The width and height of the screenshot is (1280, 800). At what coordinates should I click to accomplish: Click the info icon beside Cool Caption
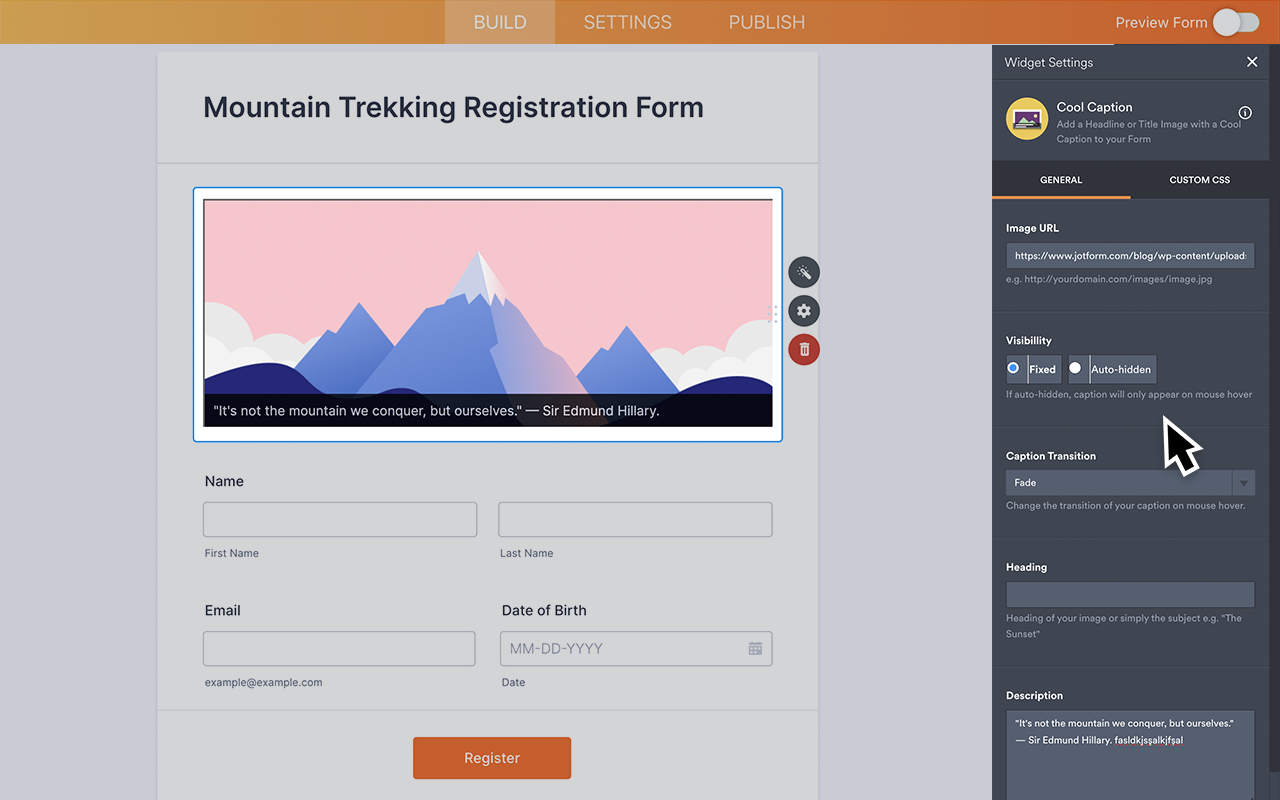coord(1245,113)
